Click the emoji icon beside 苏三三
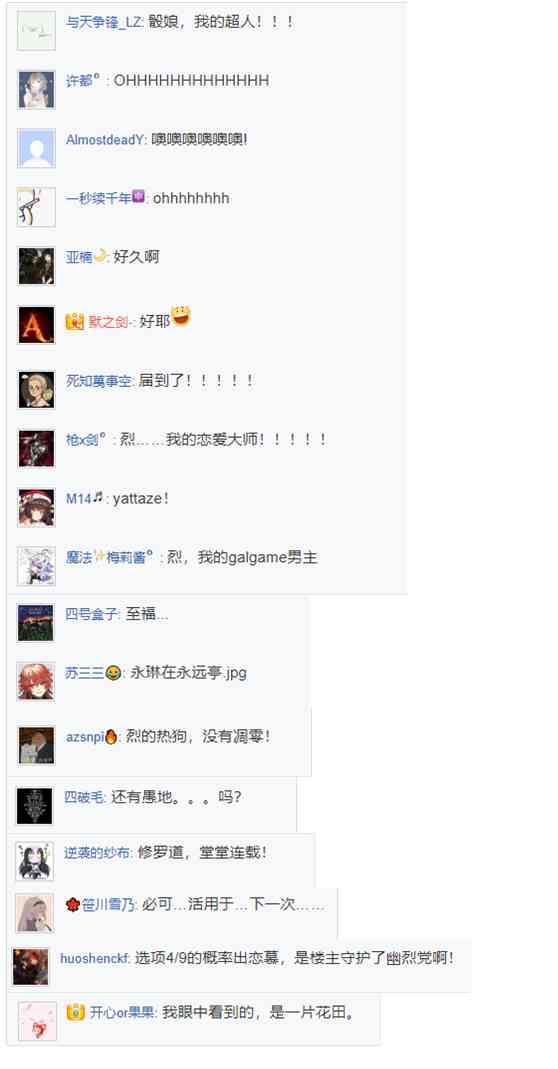 [113, 674]
